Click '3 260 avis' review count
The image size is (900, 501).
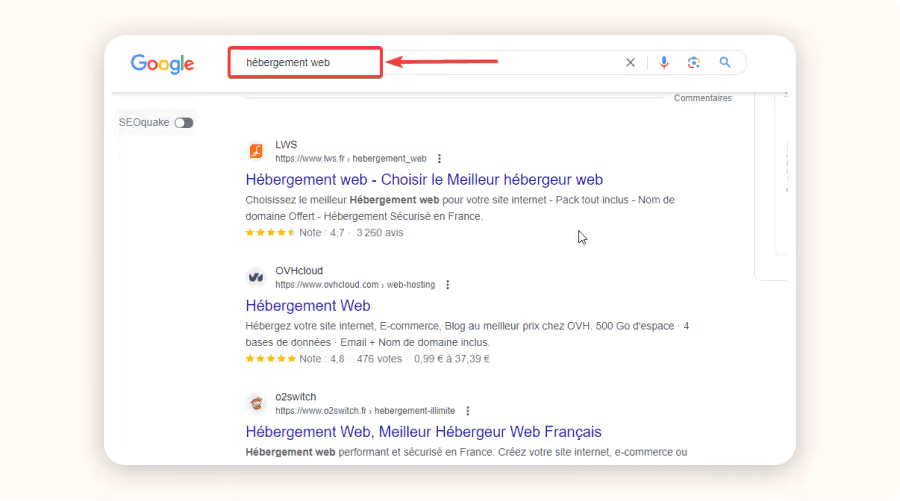(380, 232)
